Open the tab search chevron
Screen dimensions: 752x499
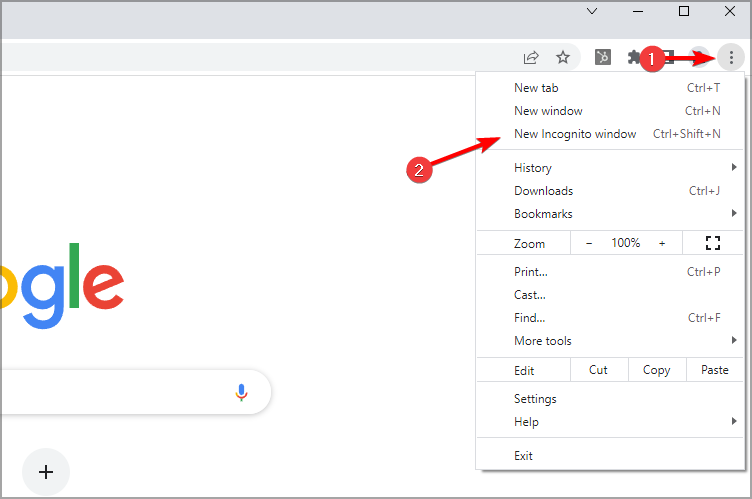coord(592,12)
